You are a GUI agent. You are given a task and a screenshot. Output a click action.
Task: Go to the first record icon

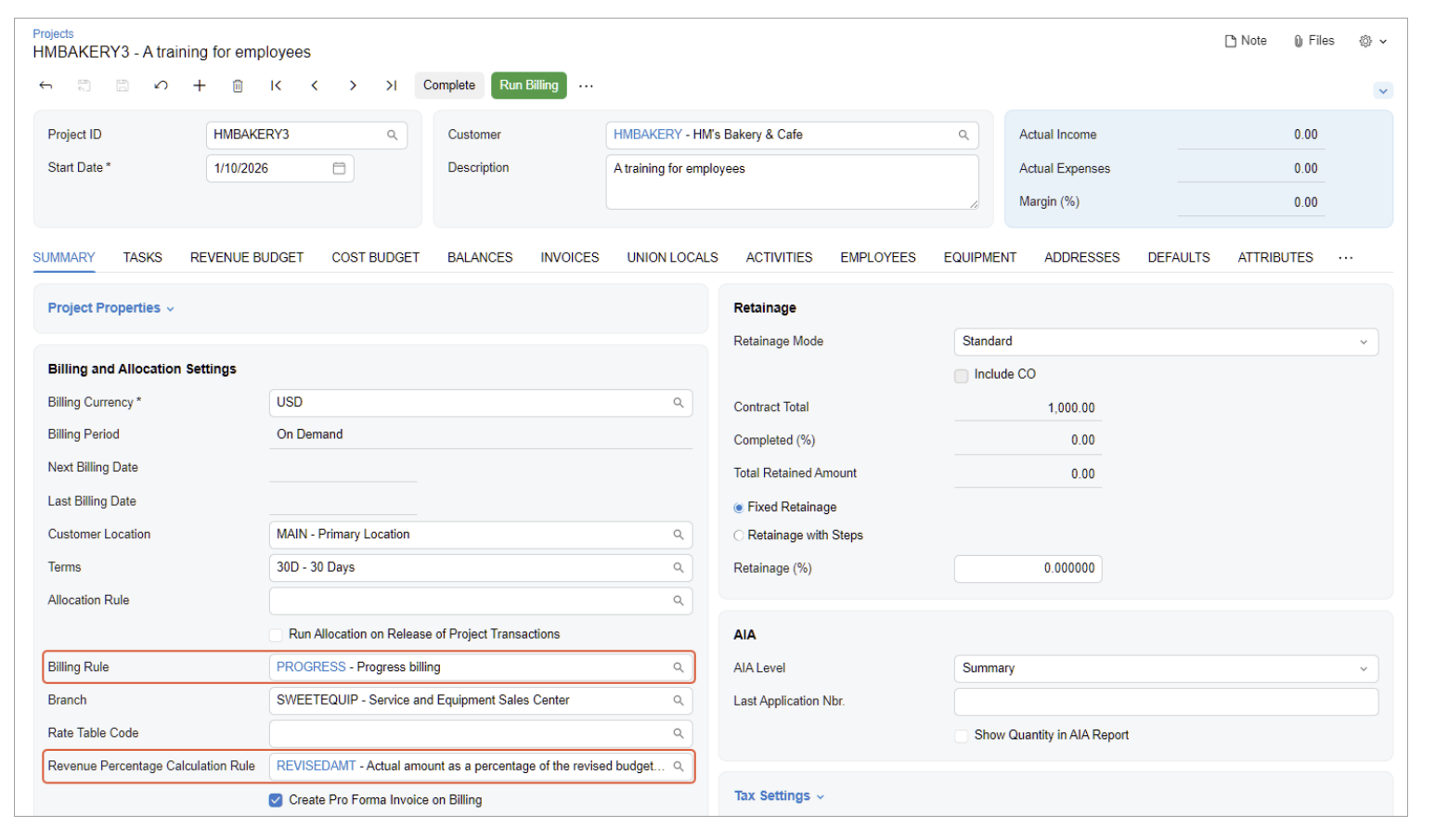[276, 85]
